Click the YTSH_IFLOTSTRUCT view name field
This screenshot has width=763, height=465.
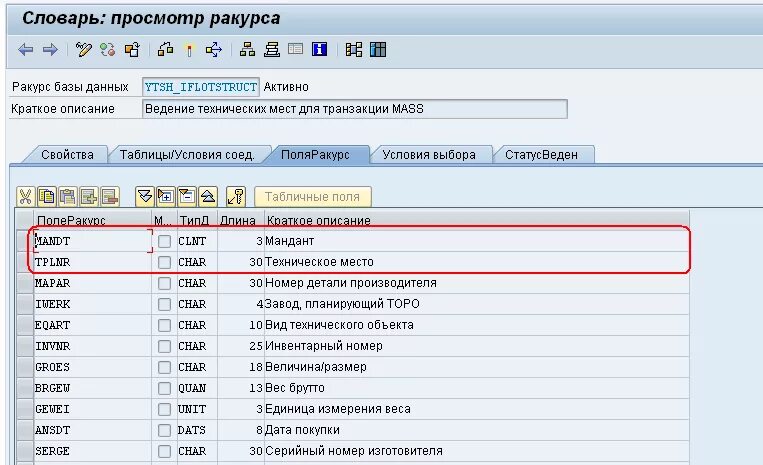tap(200, 87)
